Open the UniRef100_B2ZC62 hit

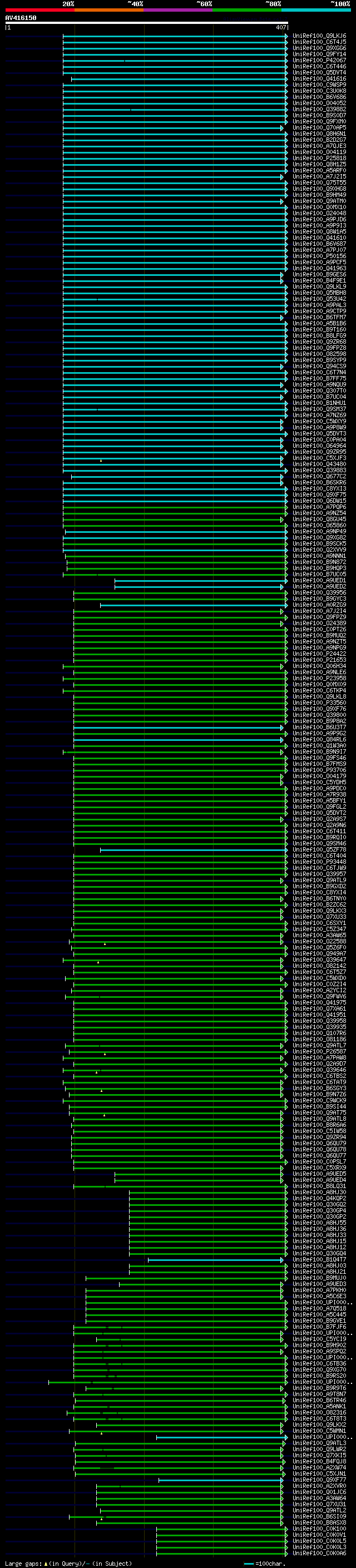tap(319, 904)
